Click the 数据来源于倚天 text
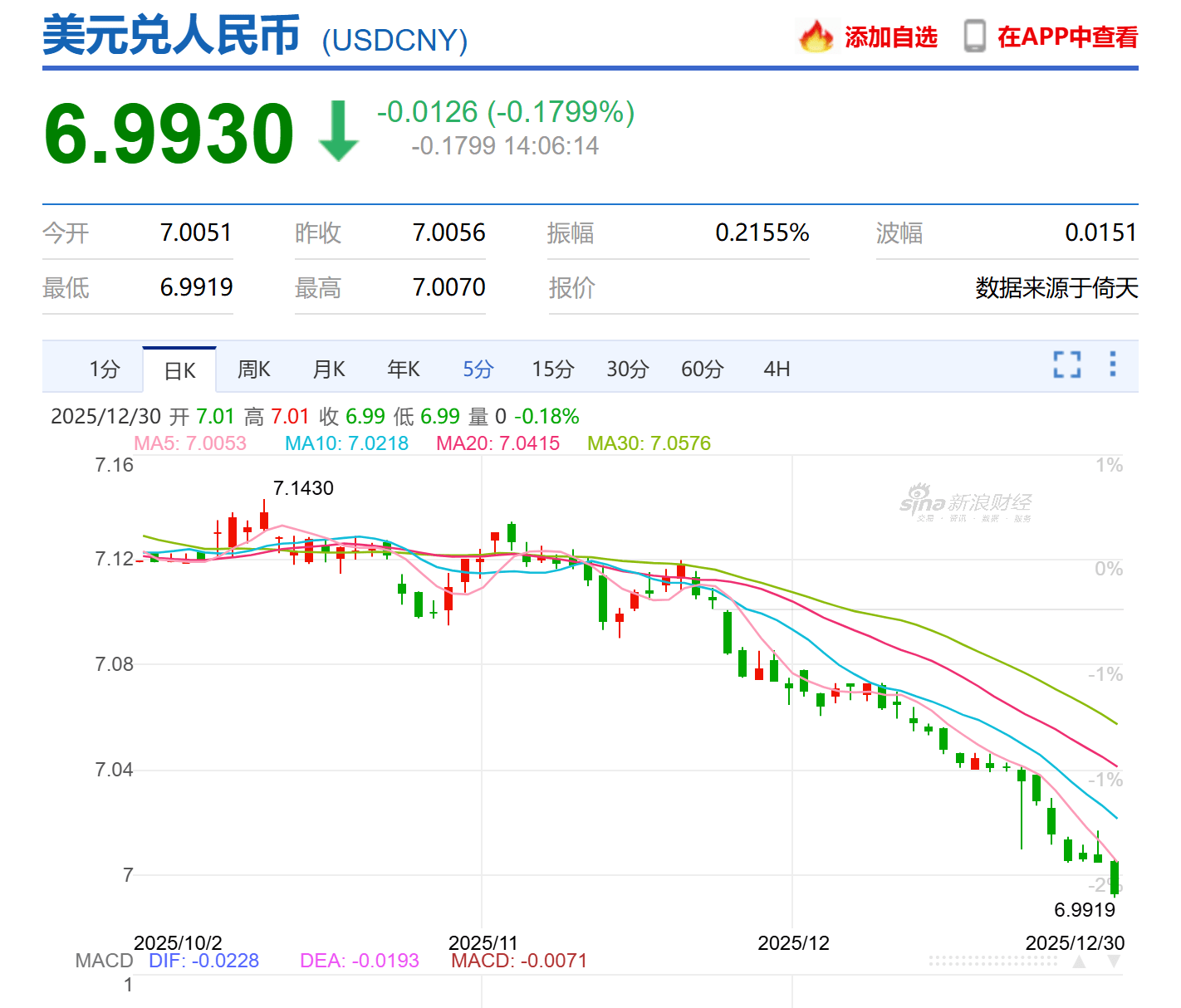Image resolution: width=1181 pixels, height=1008 pixels. click(1056, 288)
